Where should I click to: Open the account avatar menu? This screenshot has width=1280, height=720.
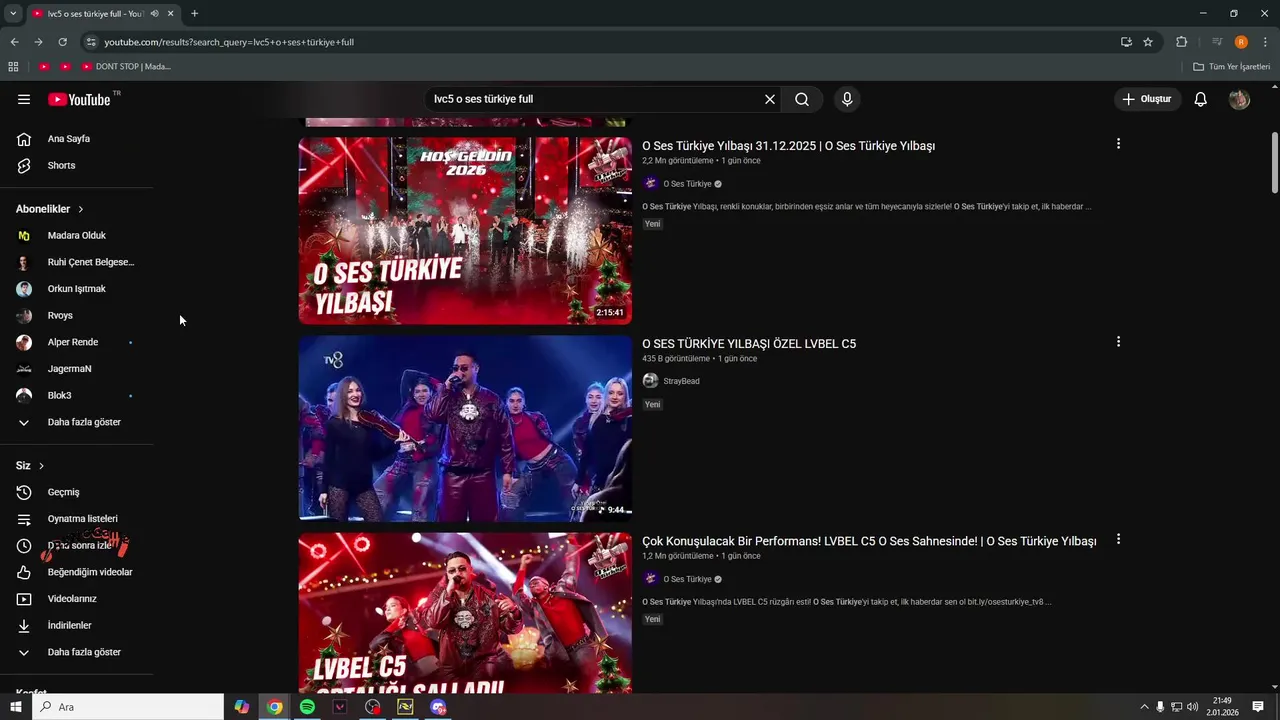pos(1239,99)
